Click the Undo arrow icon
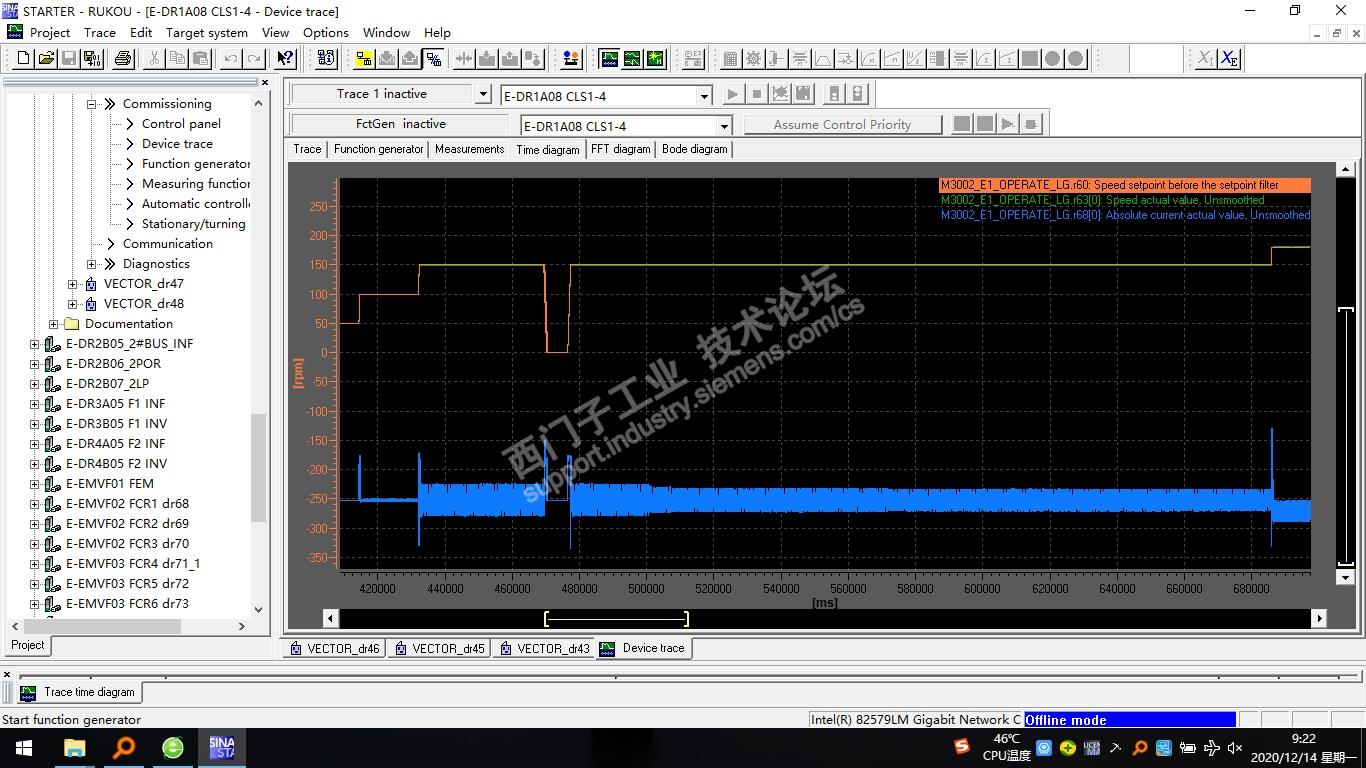This screenshot has width=1366, height=768. (231, 59)
